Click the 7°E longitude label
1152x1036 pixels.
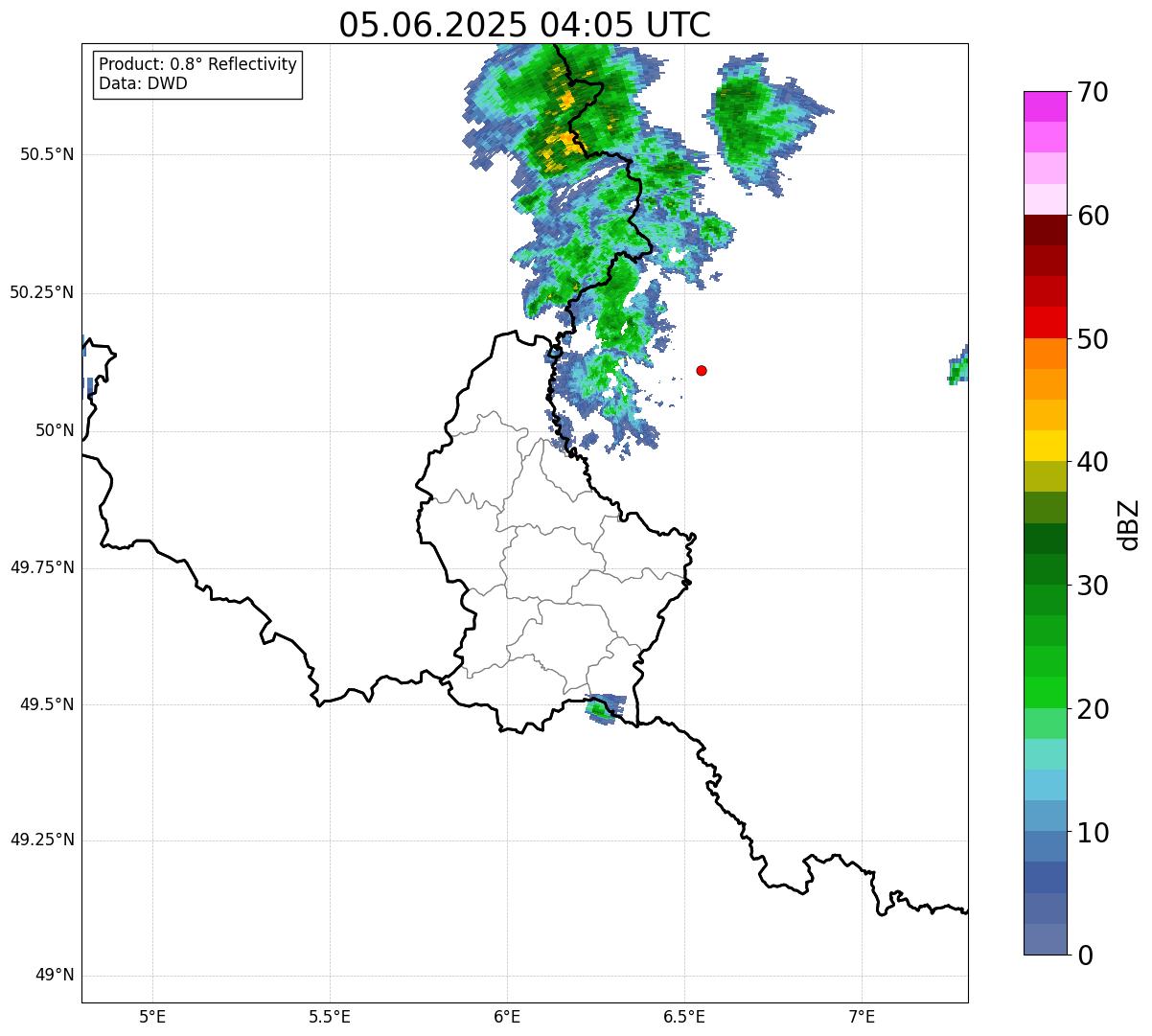pyautogui.click(x=862, y=1017)
